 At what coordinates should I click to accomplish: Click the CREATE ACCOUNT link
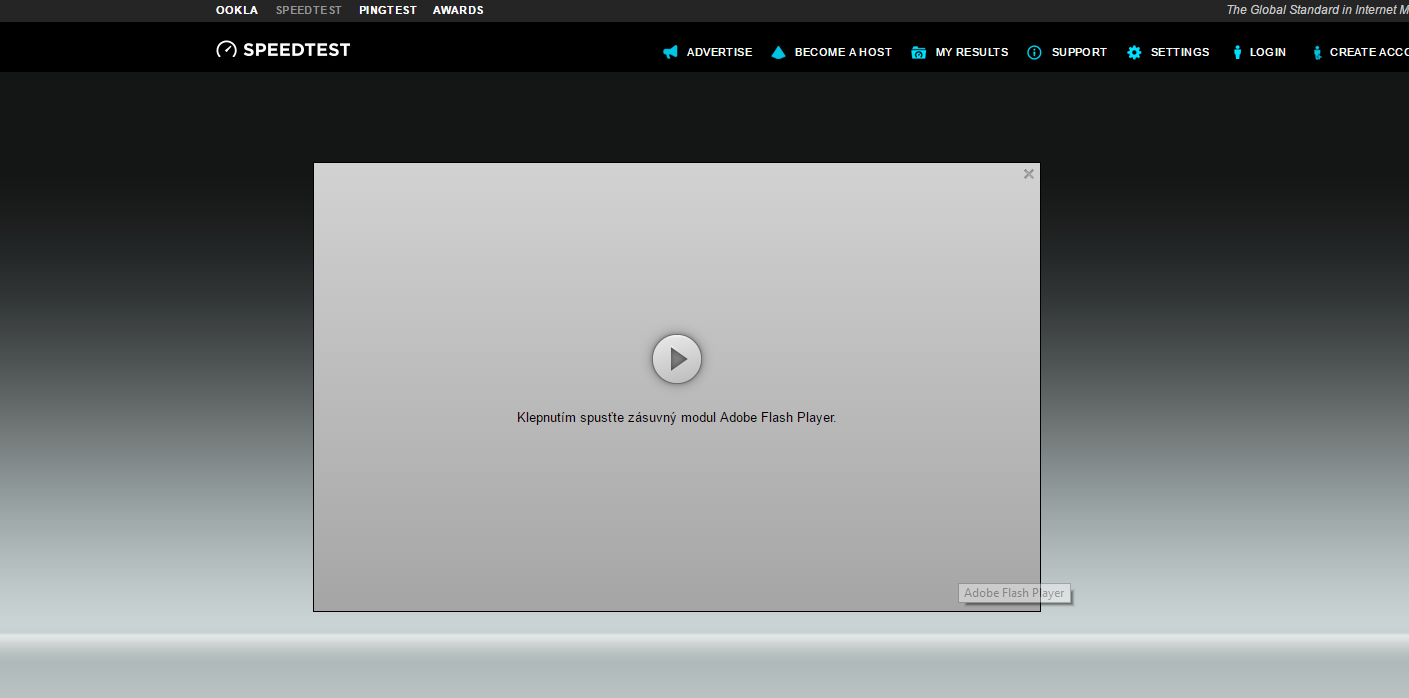tap(1369, 52)
